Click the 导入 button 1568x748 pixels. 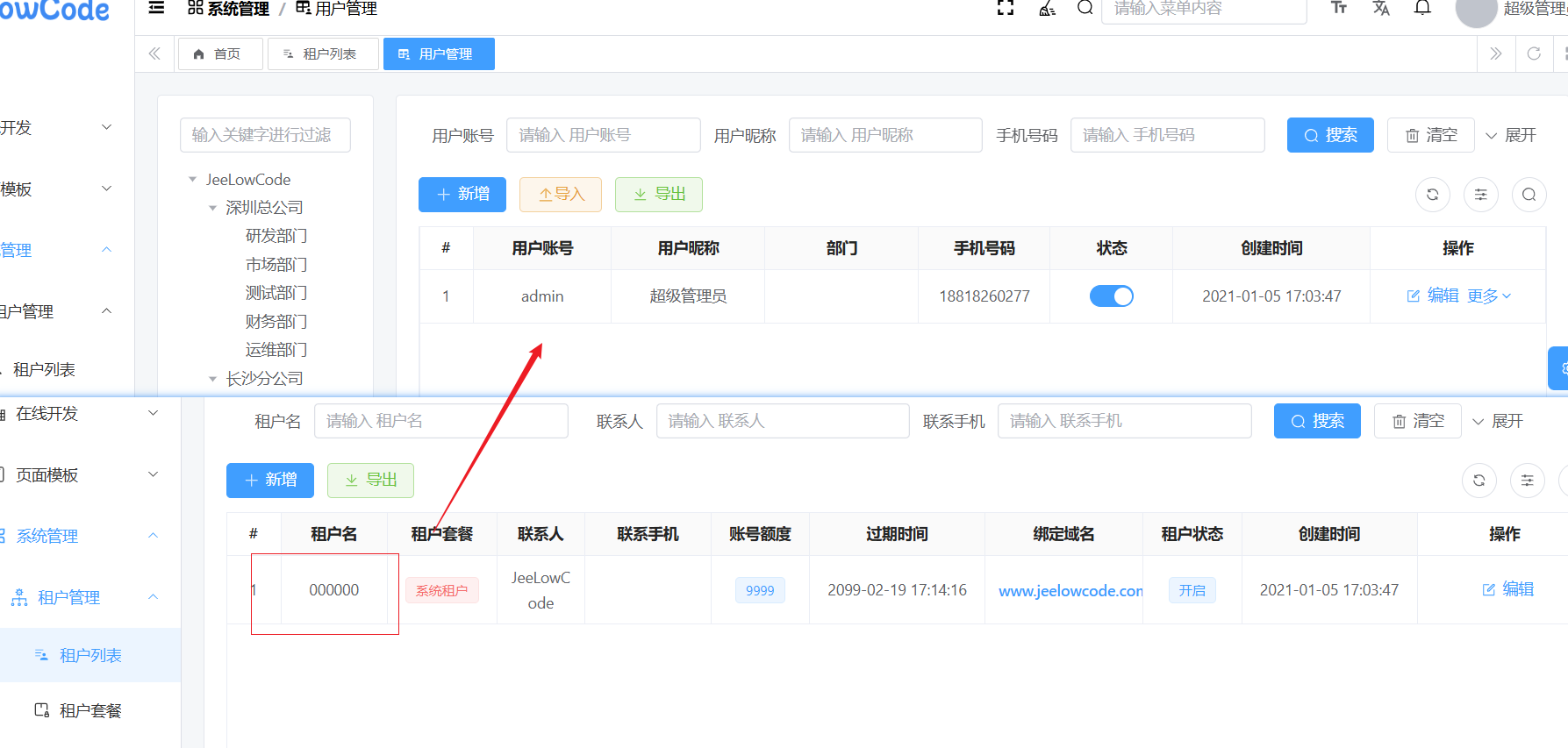pyautogui.click(x=561, y=194)
